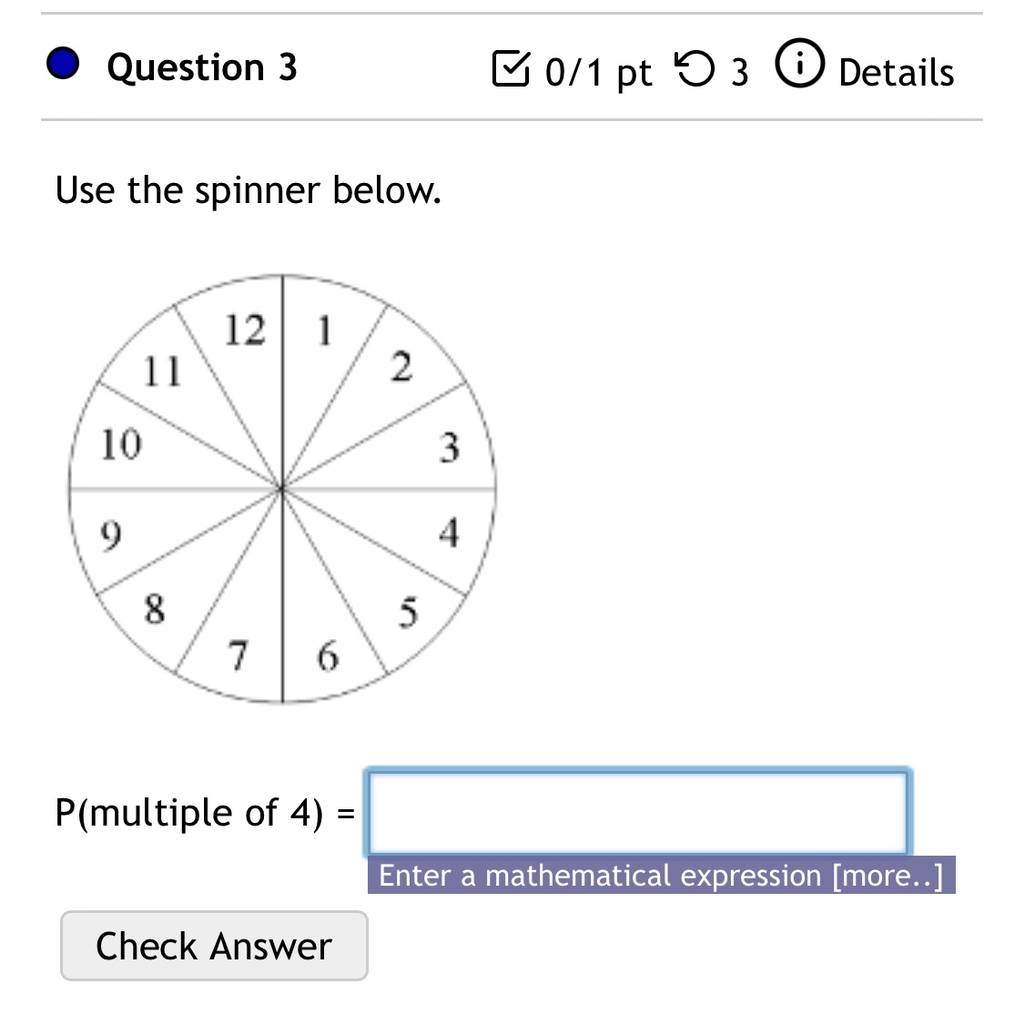The height and width of the screenshot is (1021, 1024).
Task: Click the center of the spinner
Action: (282, 489)
